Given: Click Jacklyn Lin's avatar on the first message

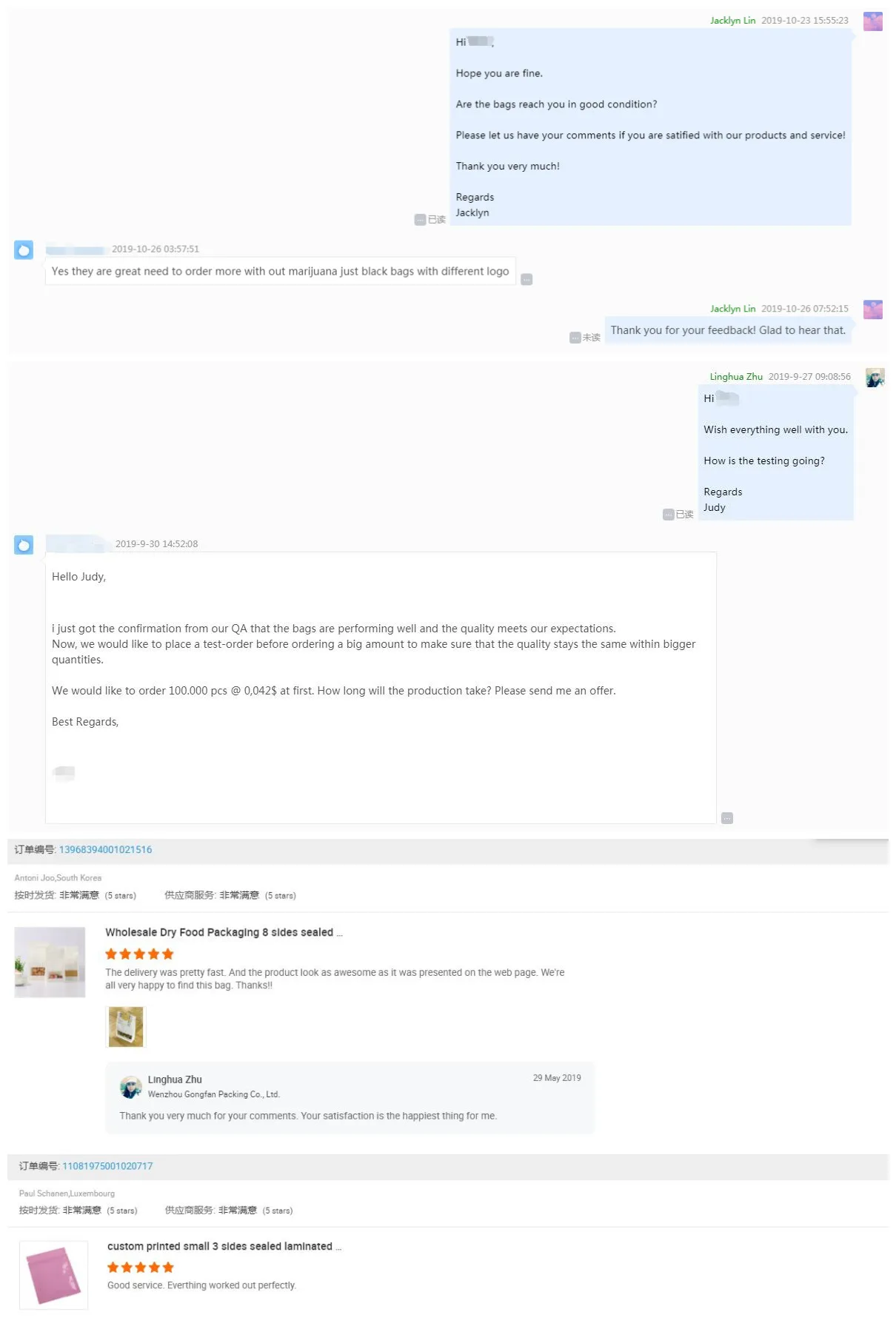Looking at the screenshot, I should [x=872, y=21].
